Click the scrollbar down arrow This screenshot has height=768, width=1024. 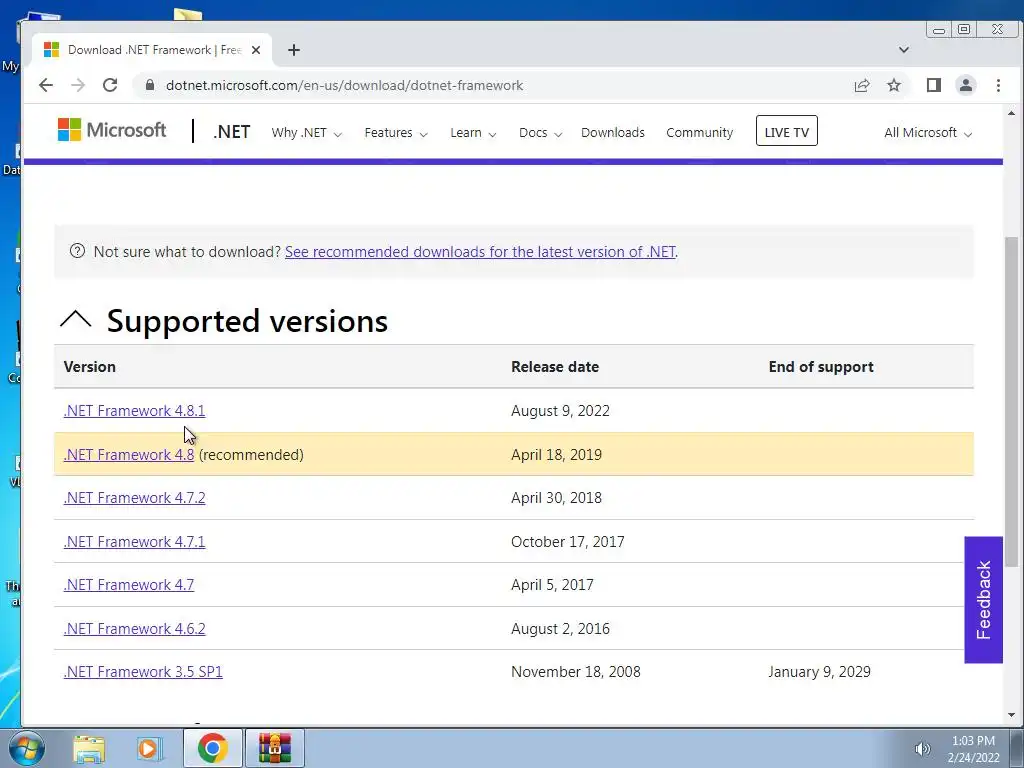[1012, 715]
